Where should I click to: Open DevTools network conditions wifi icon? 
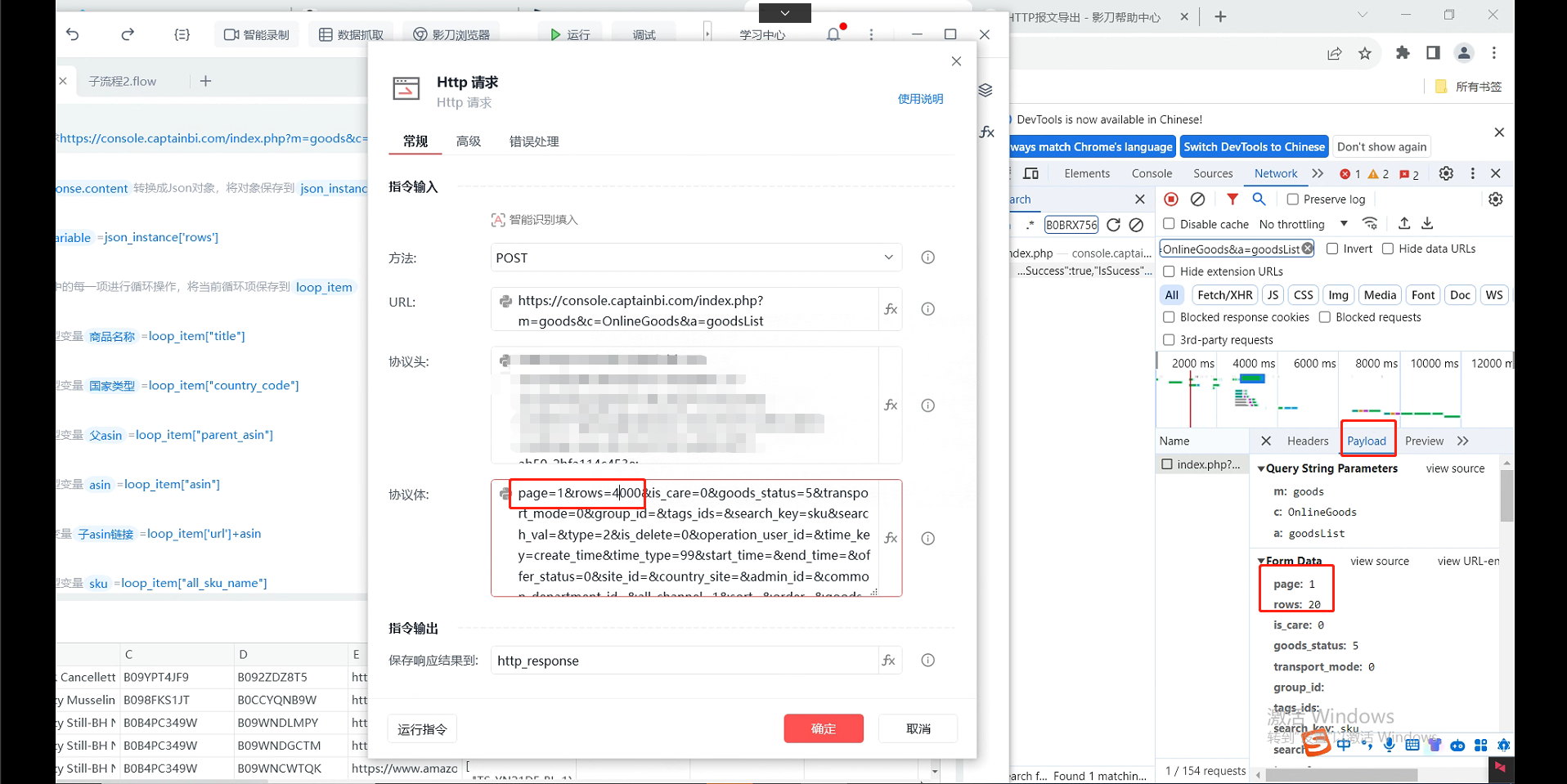point(1370,223)
